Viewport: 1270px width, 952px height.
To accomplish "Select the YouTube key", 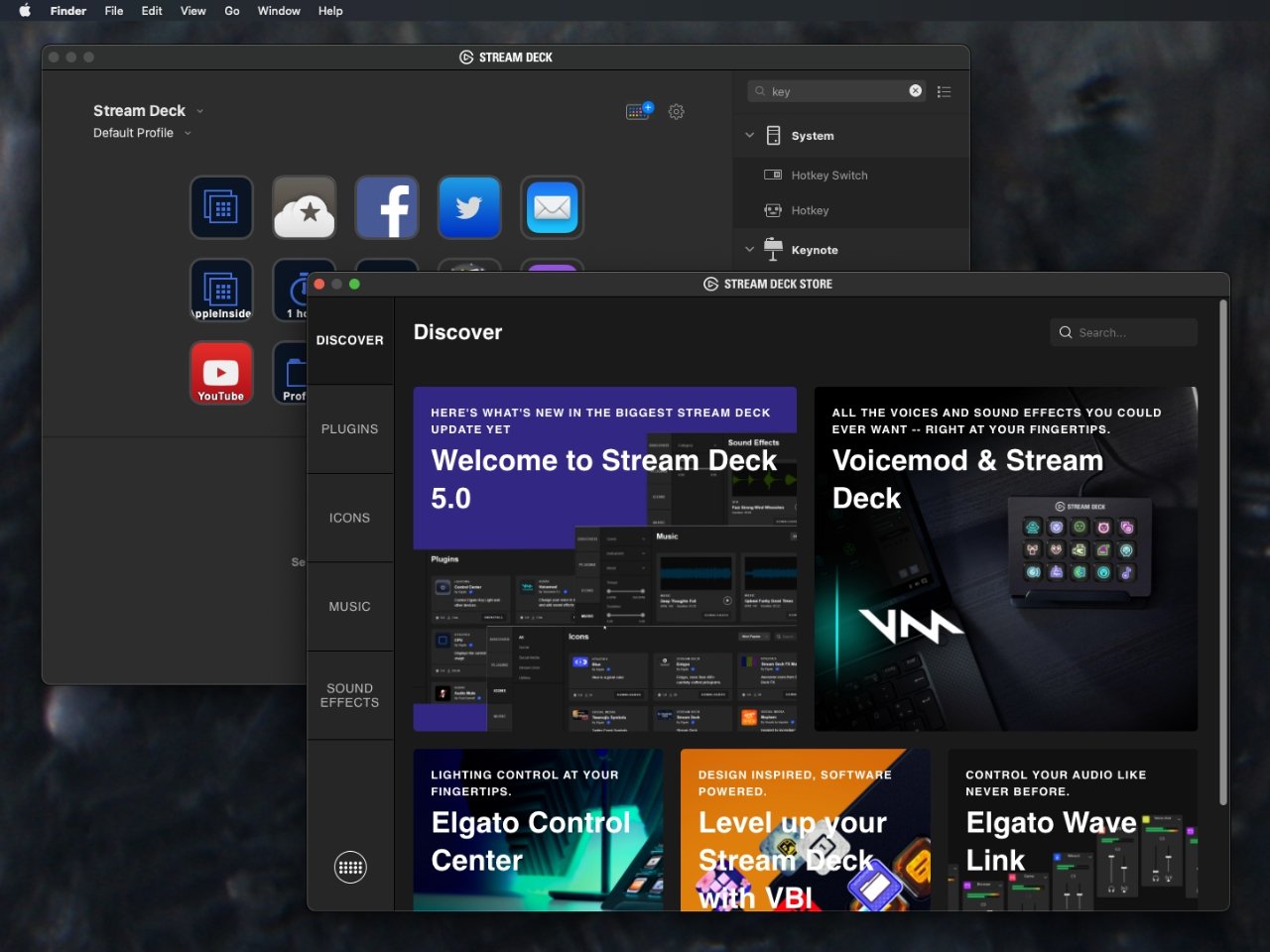I will tap(221, 372).
